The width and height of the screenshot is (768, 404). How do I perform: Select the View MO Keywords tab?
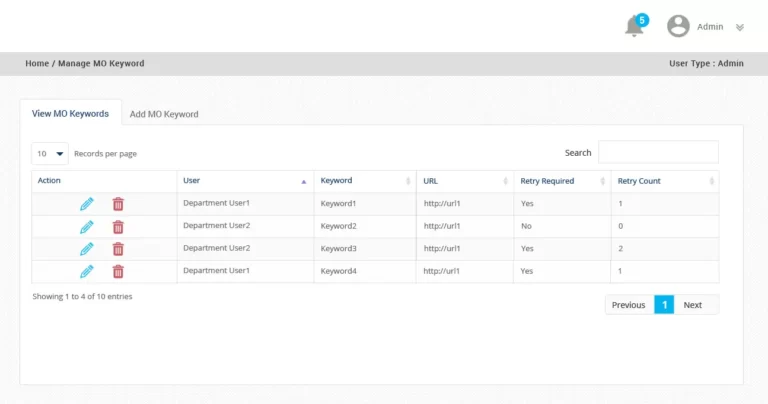pyautogui.click(x=70, y=113)
